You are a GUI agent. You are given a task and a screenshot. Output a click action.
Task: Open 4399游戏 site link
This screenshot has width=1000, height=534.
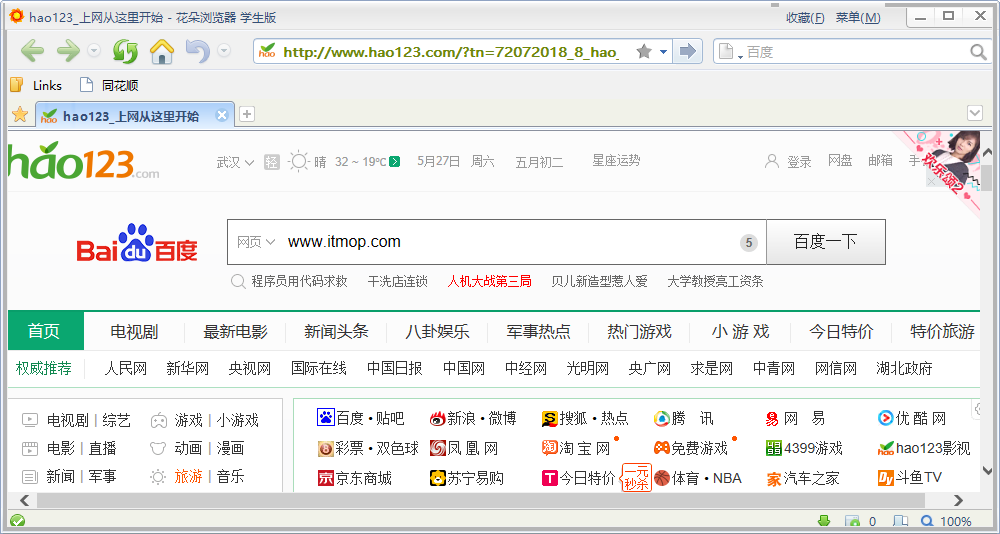804,449
